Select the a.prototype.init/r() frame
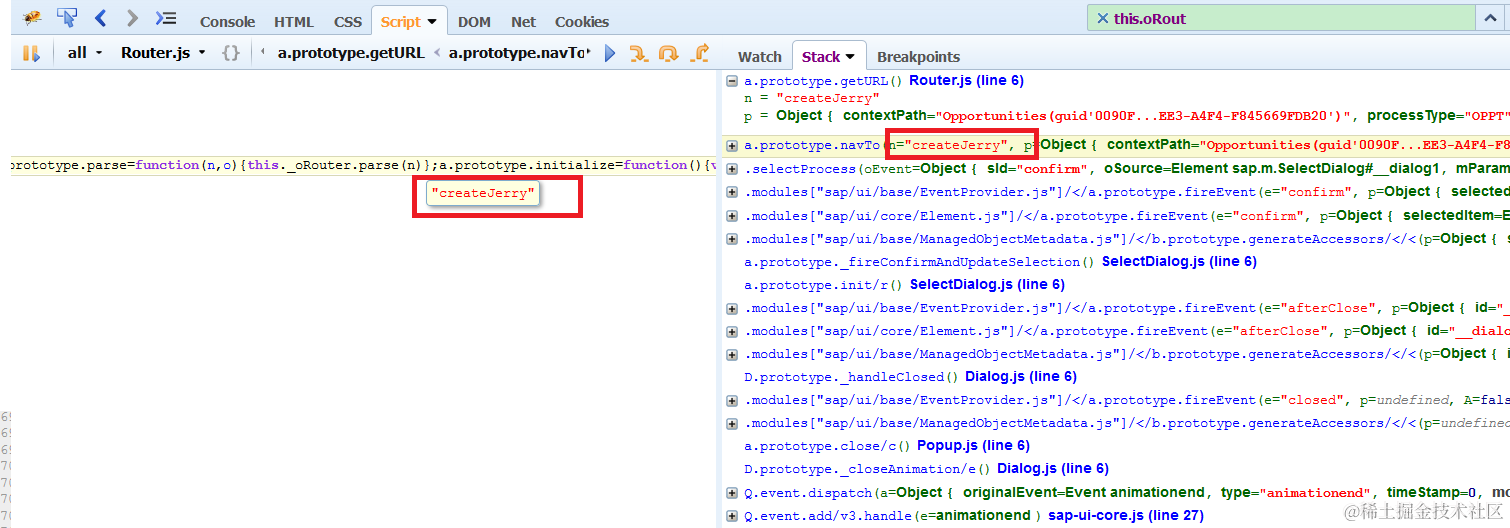The width and height of the screenshot is (1510, 528). [x=824, y=284]
